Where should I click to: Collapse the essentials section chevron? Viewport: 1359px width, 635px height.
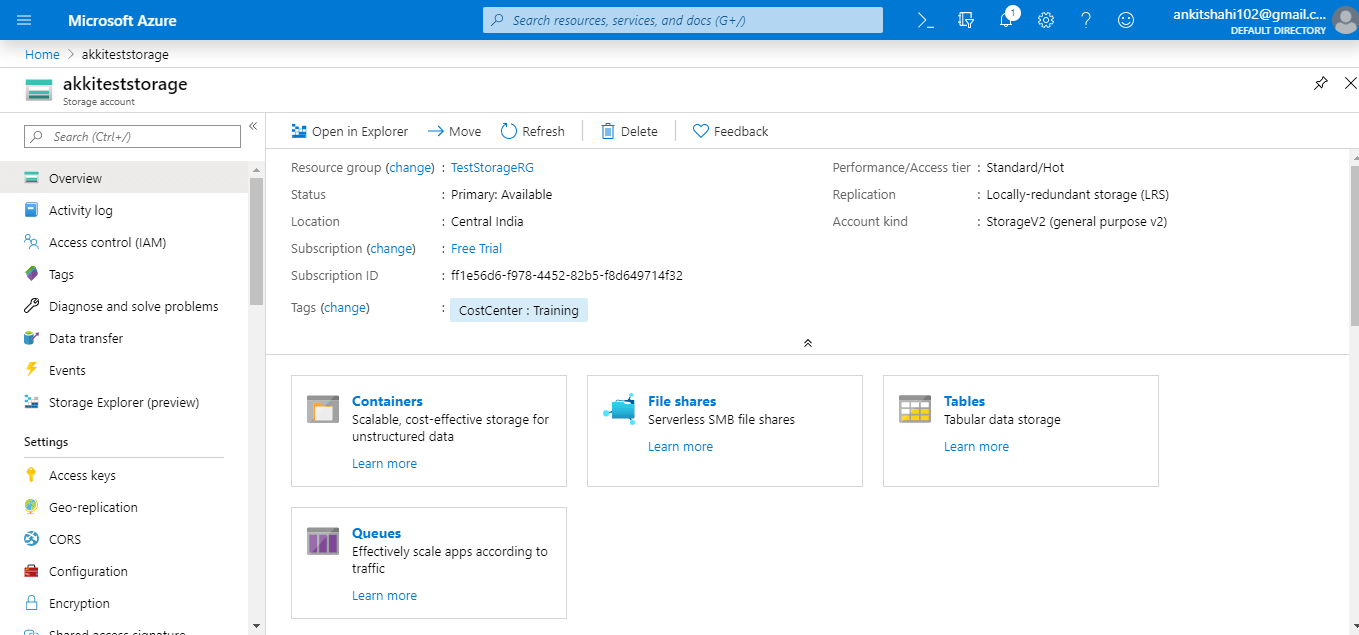point(808,343)
